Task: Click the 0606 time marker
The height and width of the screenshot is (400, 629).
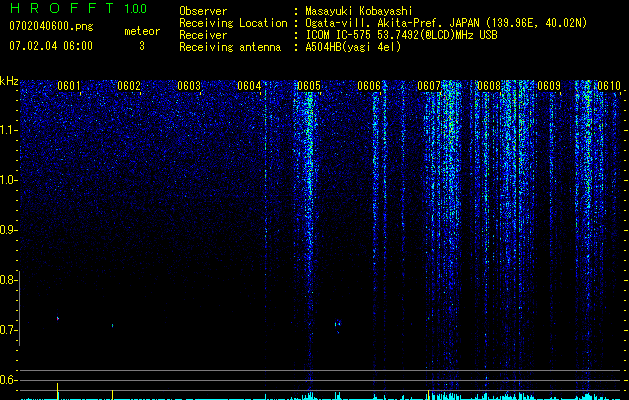Action: coord(369,86)
